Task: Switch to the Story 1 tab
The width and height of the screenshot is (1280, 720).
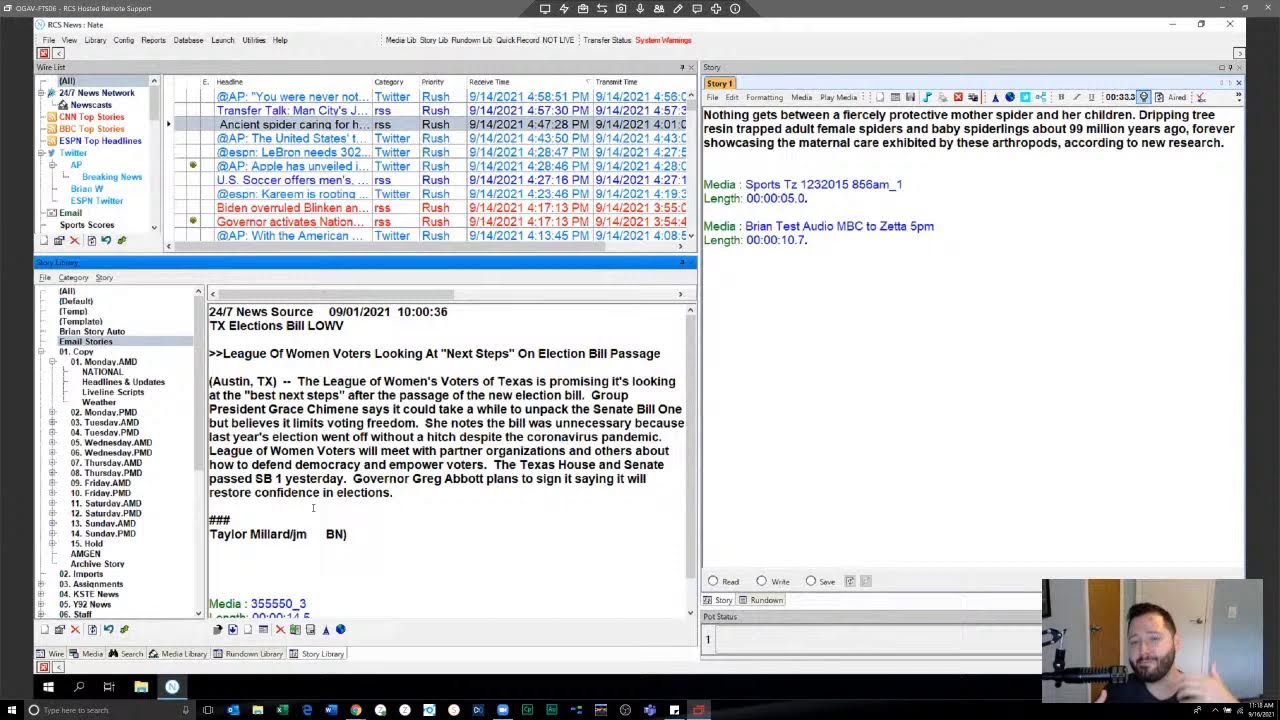Action: 719,83
